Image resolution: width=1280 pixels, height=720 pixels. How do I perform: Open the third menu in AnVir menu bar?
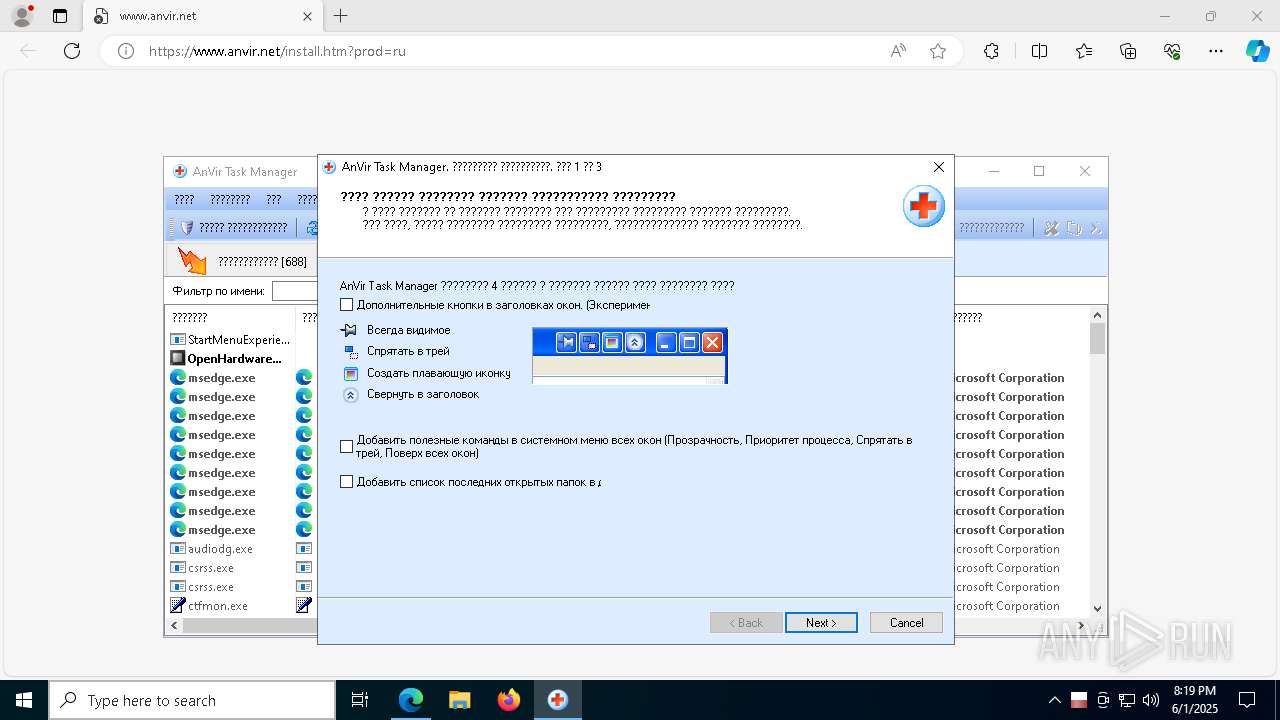pyautogui.click(x=273, y=200)
